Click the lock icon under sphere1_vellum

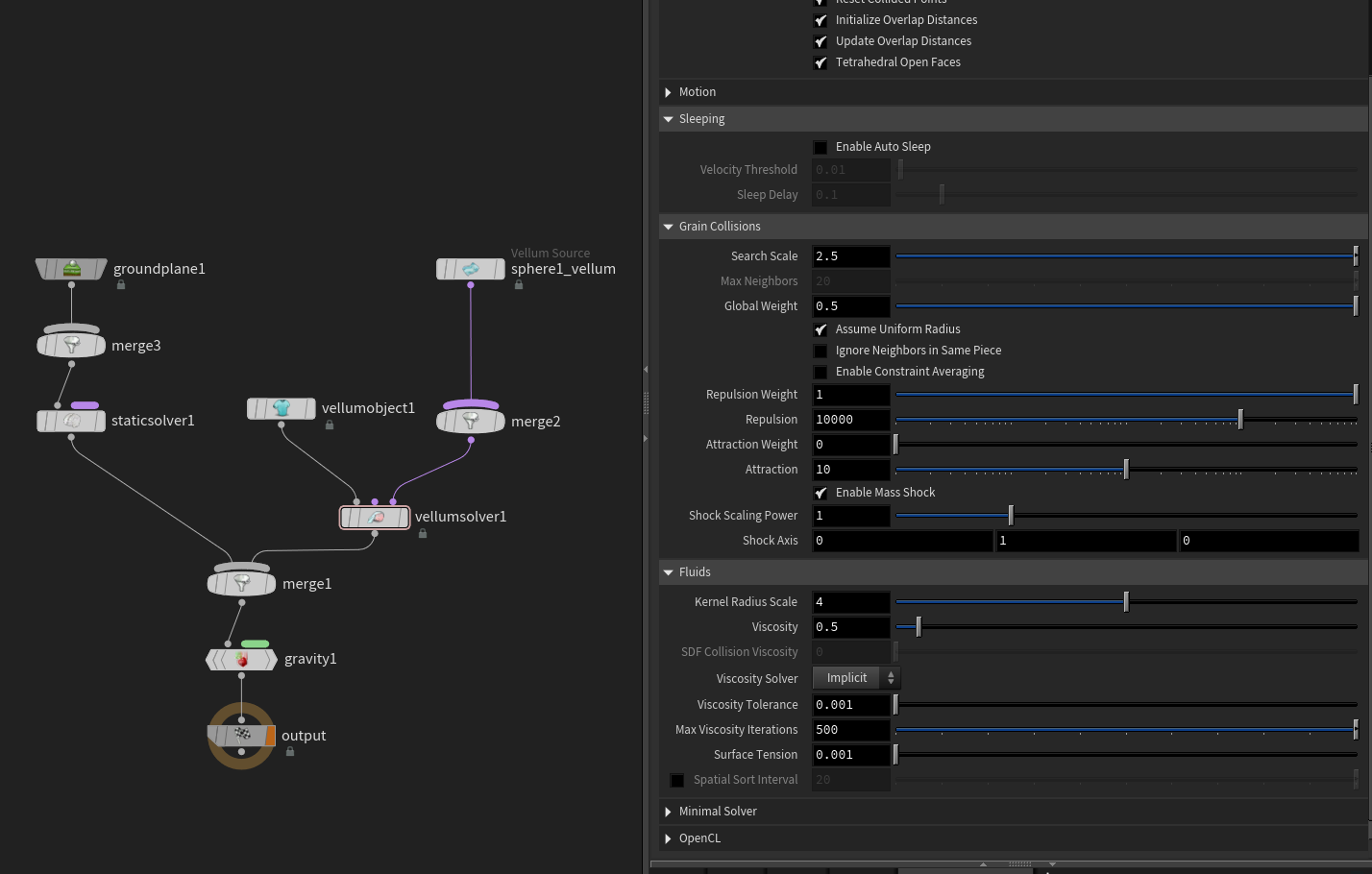coord(519,284)
